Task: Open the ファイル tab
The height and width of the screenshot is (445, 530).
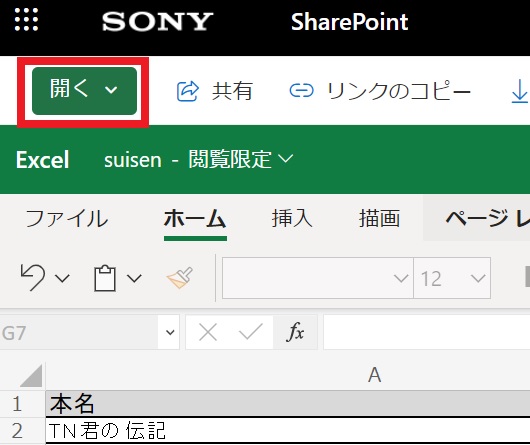Action: [x=67, y=218]
